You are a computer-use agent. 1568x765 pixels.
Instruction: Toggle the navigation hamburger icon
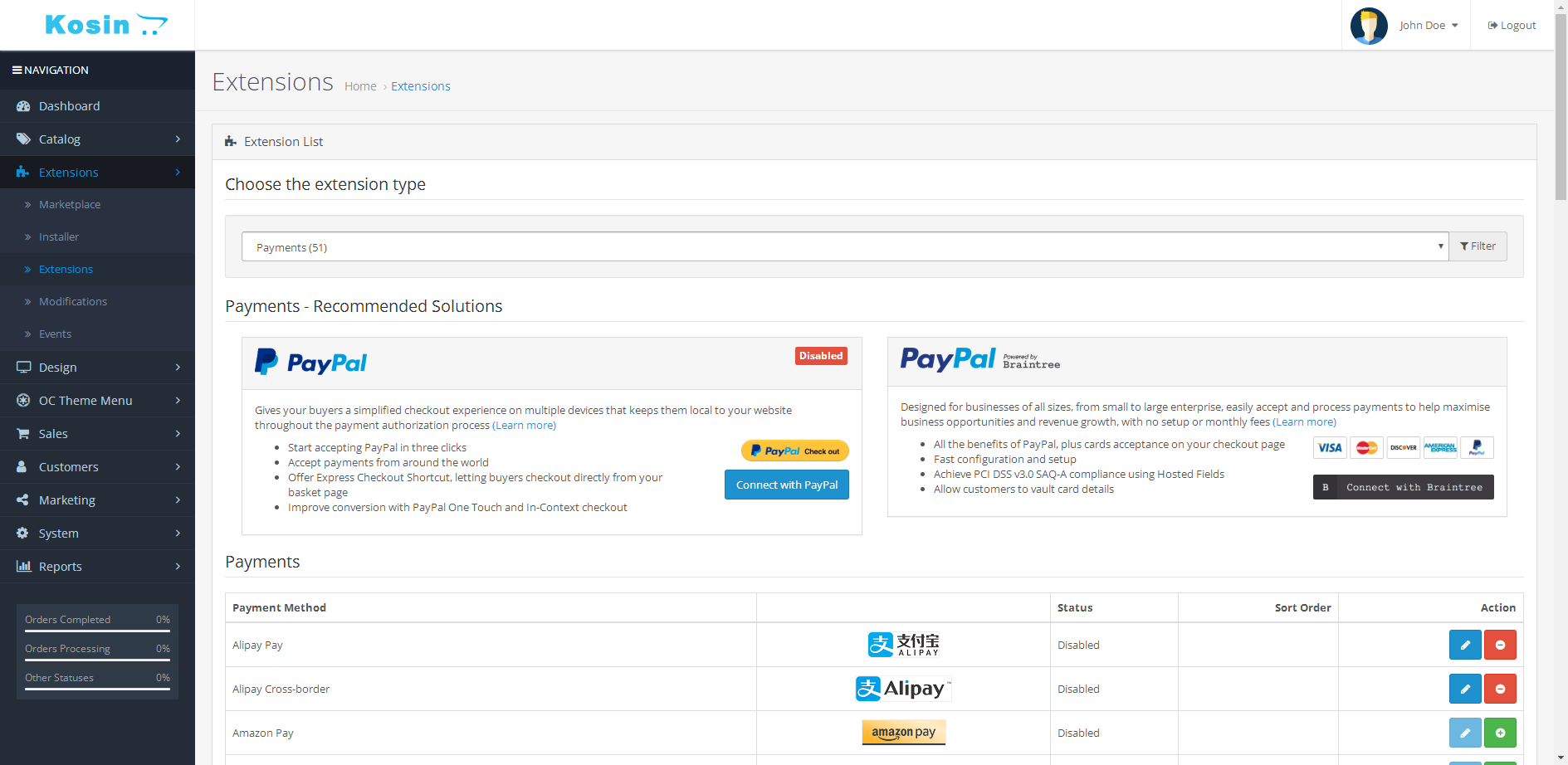coord(17,71)
